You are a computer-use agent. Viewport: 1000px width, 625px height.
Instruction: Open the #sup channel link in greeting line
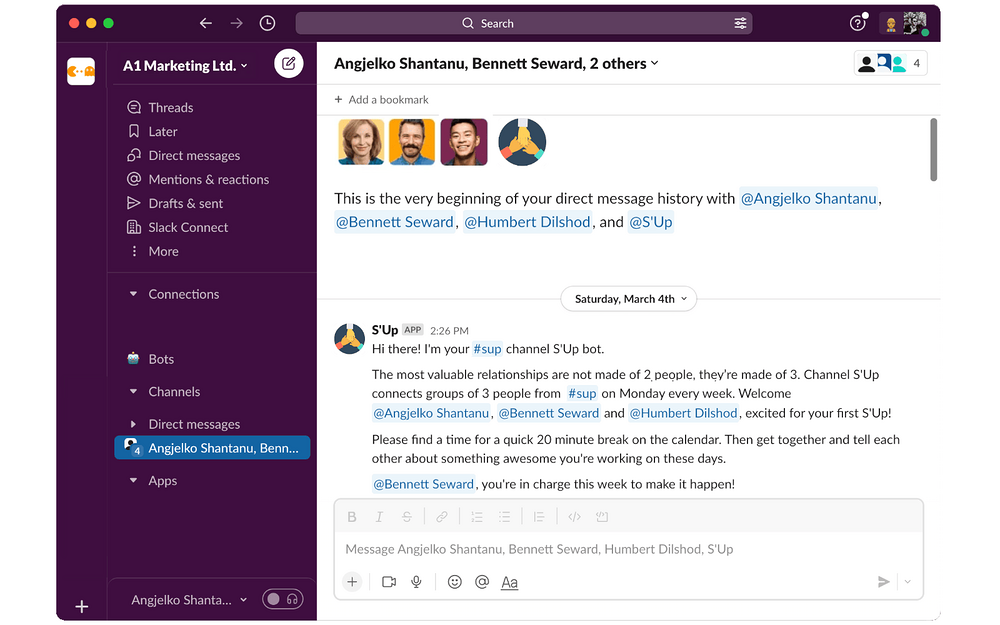pyautogui.click(x=487, y=349)
